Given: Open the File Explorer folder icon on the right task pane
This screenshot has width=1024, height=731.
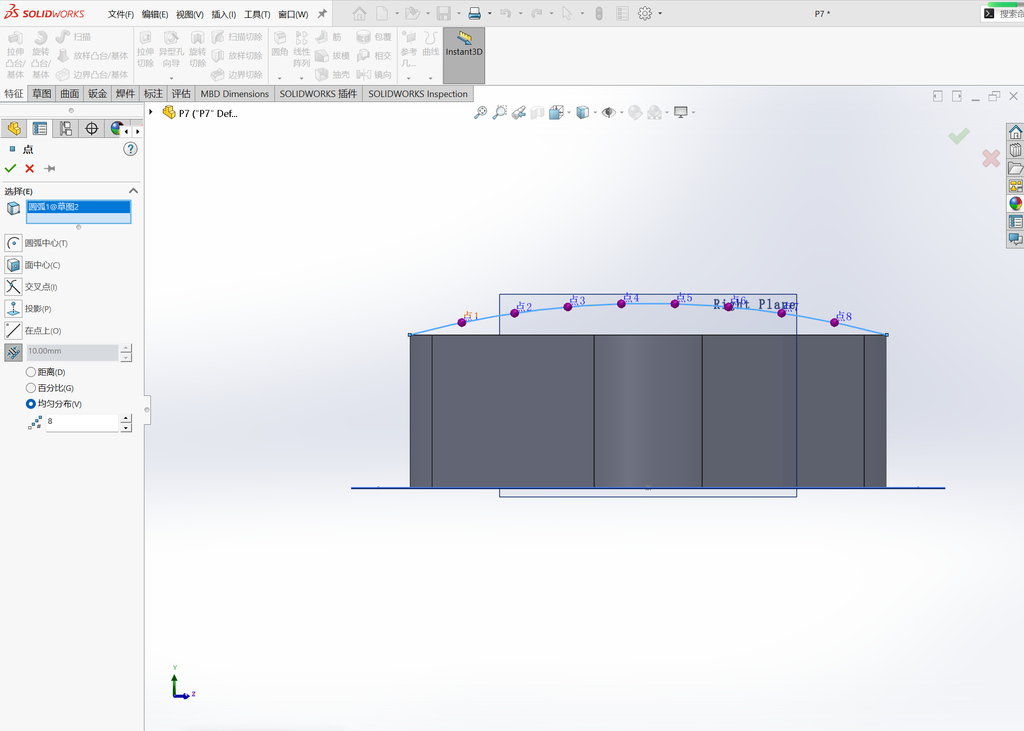Looking at the screenshot, I should pyautogui.click(x=1015, y=168).
